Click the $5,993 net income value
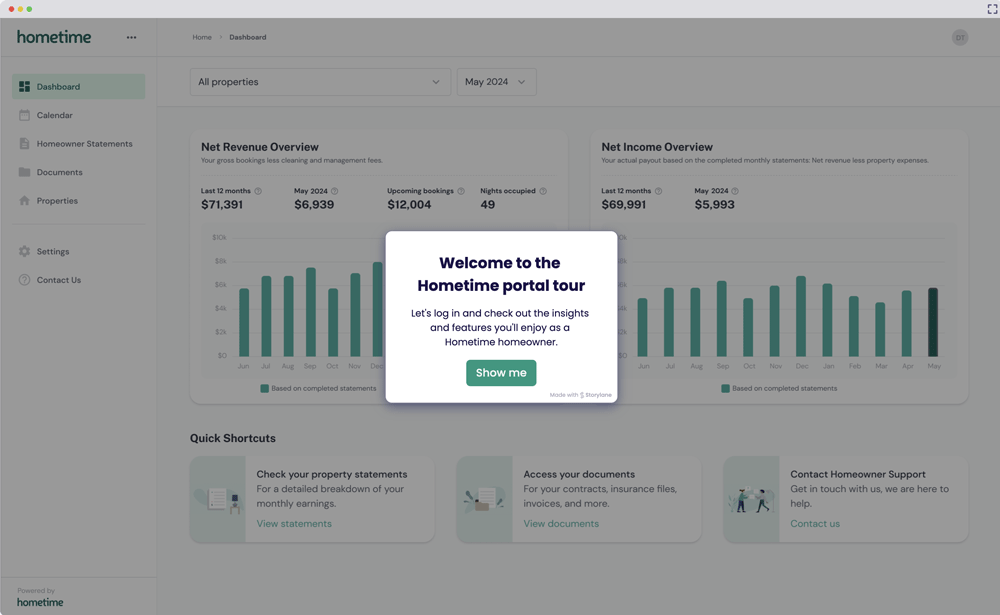 714,204
